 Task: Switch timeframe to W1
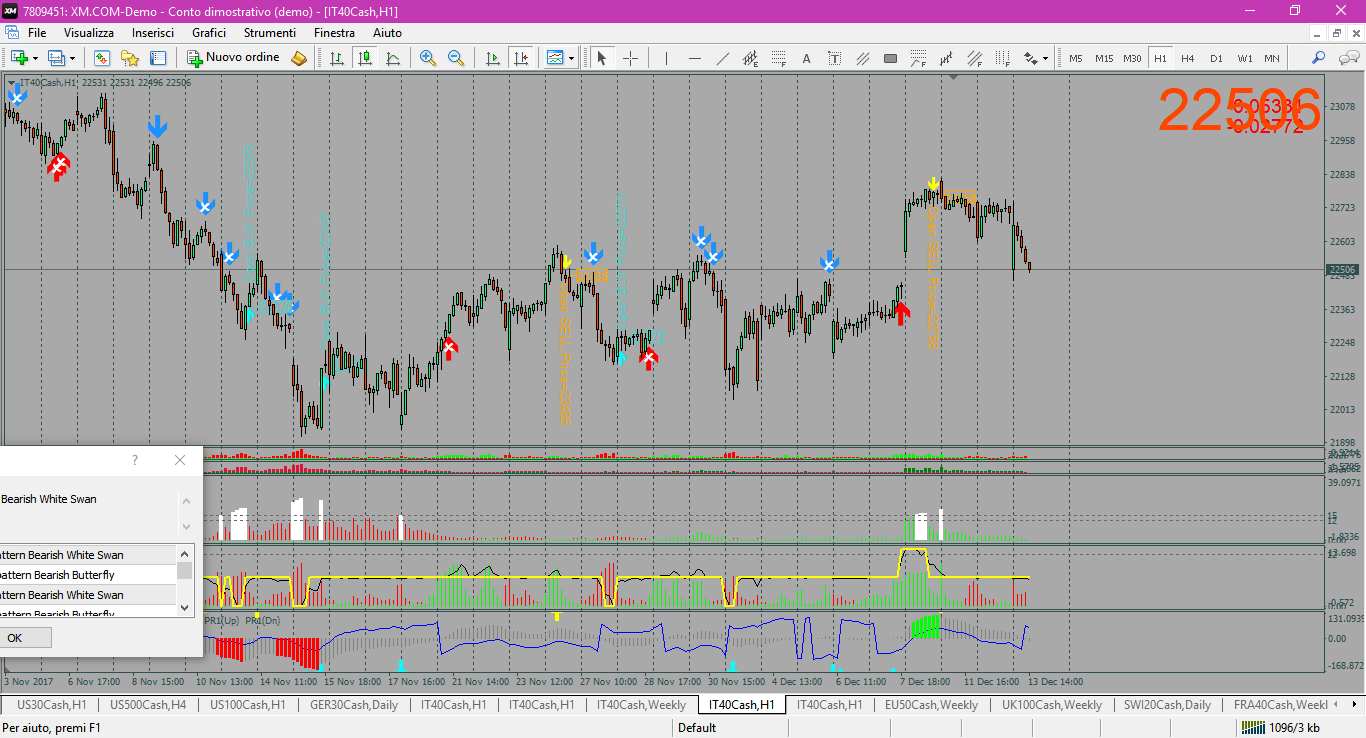point(1244,58)
